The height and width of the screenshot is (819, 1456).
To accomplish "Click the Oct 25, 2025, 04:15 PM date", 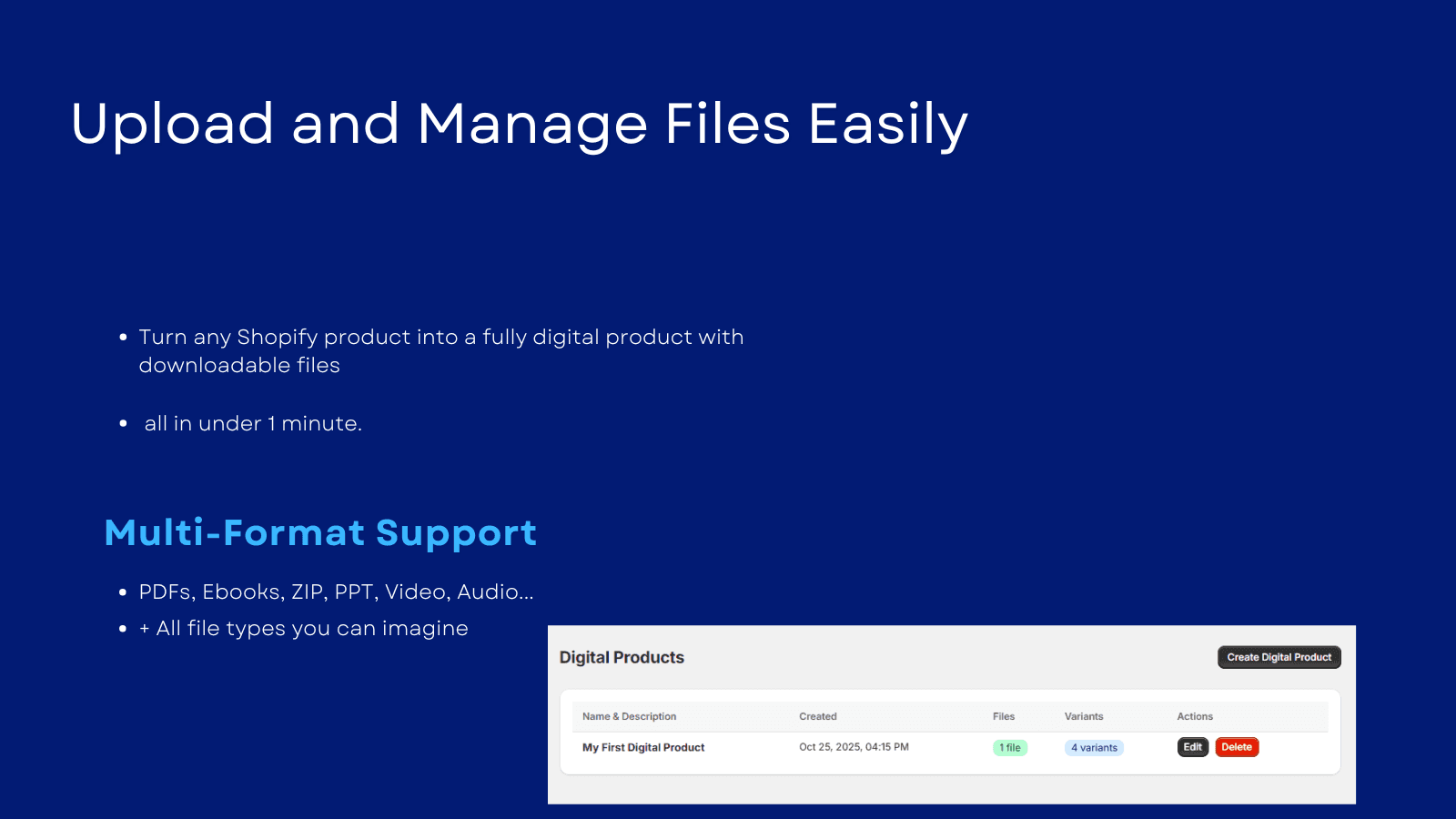I will (x=854, y=747).
